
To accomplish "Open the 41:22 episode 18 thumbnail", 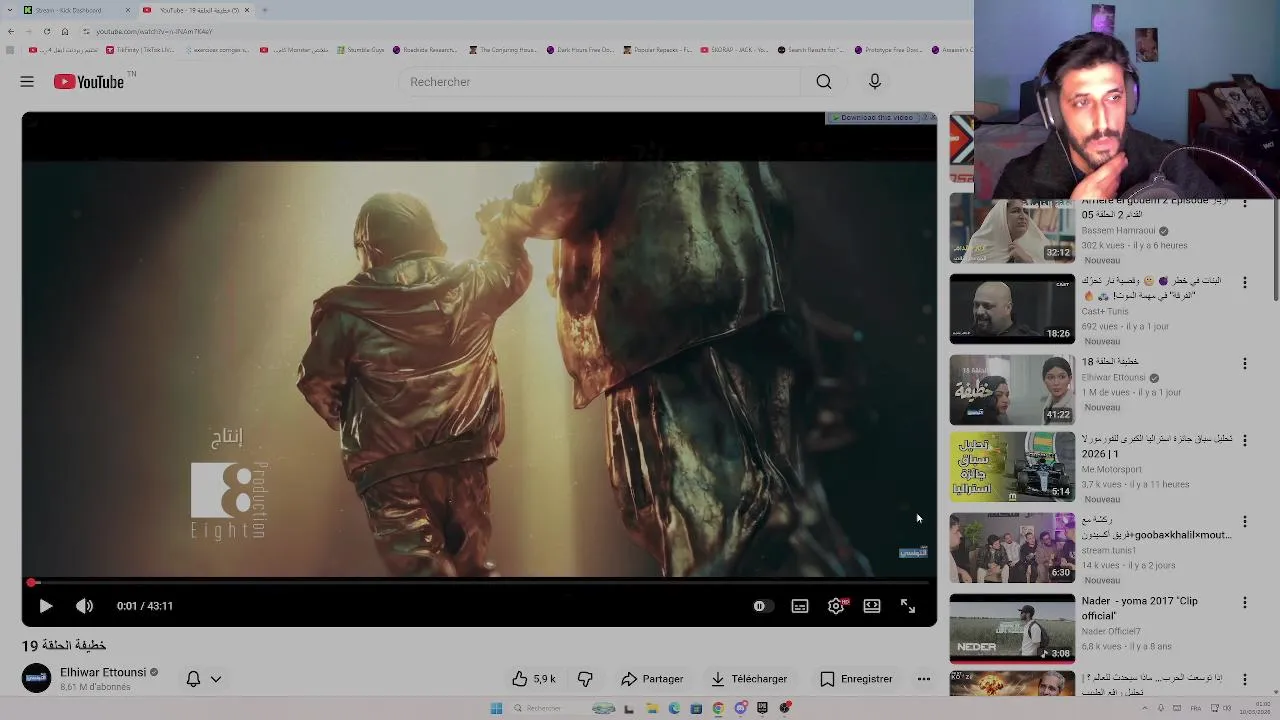I will tap(1012, 390).
